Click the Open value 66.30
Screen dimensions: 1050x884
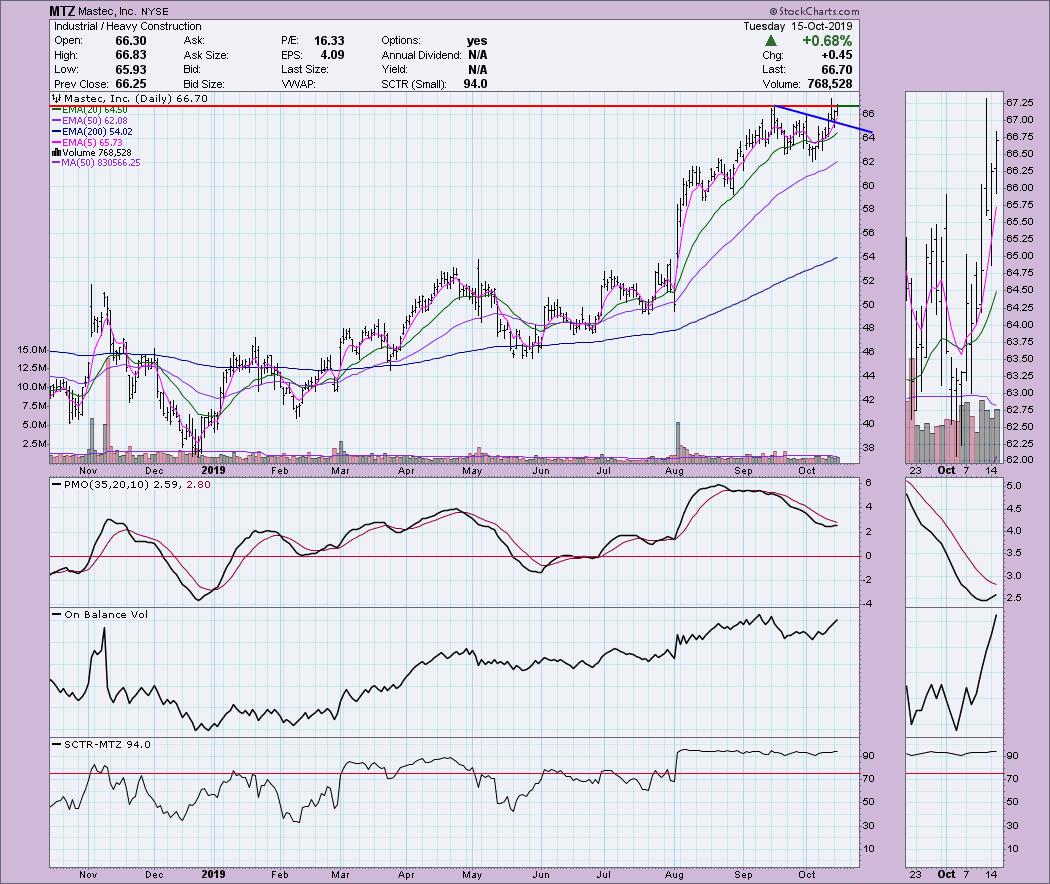click(x=131, y=41)
